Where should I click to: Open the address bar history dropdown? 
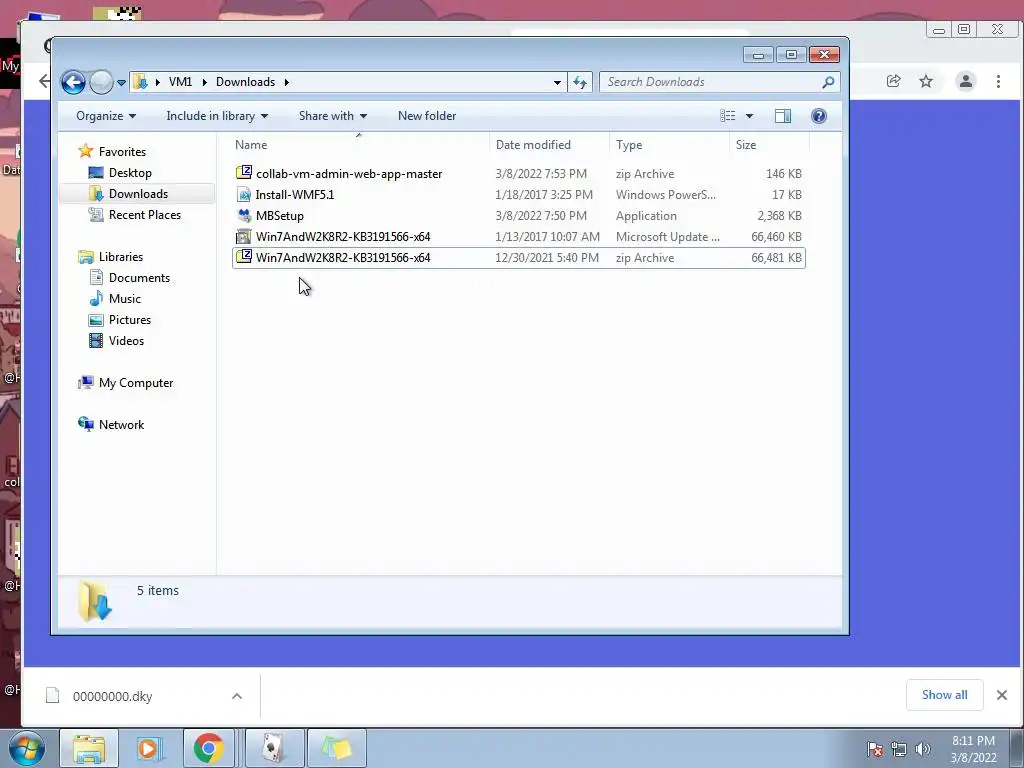(557, 82)
